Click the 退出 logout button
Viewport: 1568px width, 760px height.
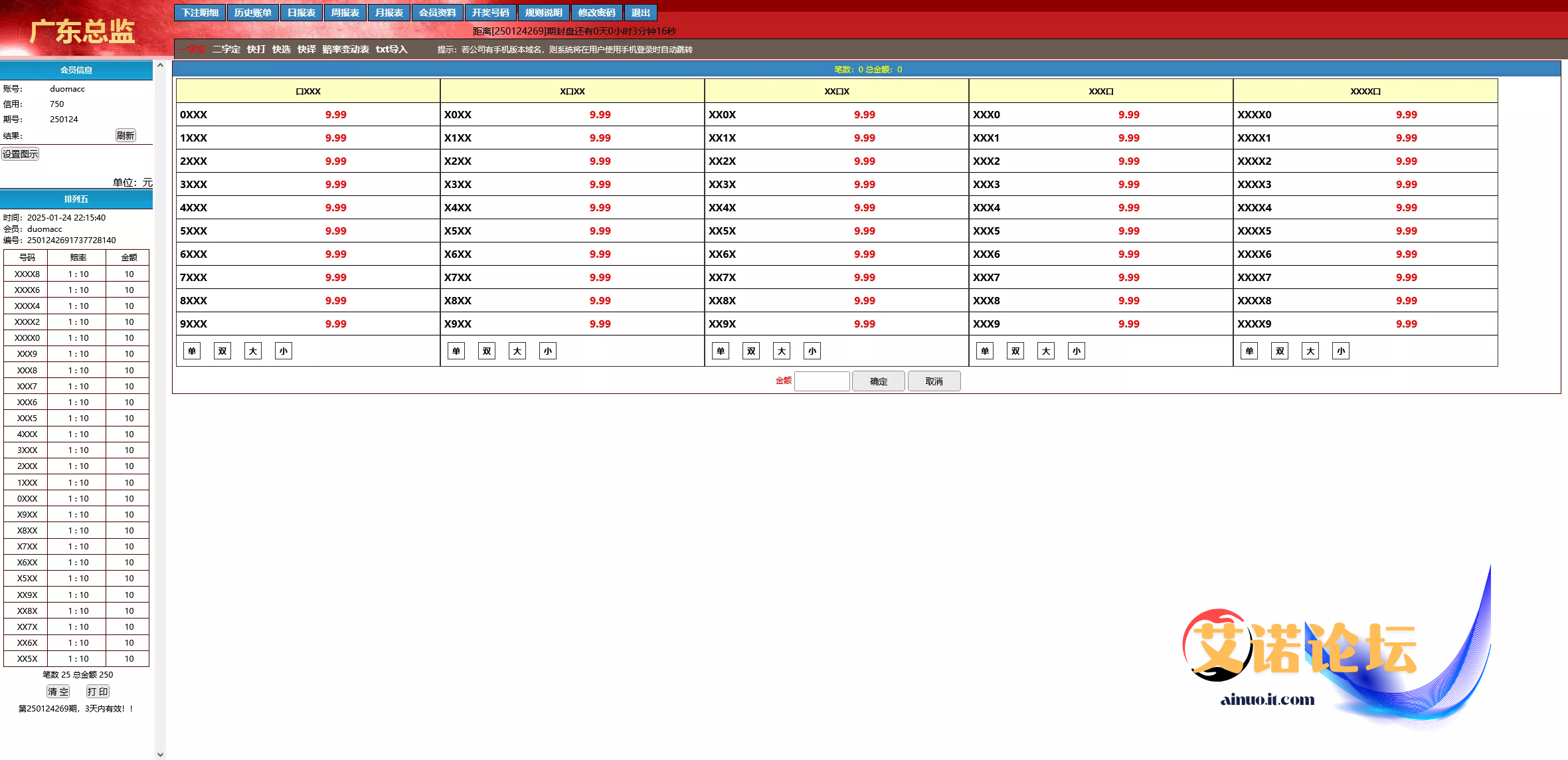tap(640, 13)
